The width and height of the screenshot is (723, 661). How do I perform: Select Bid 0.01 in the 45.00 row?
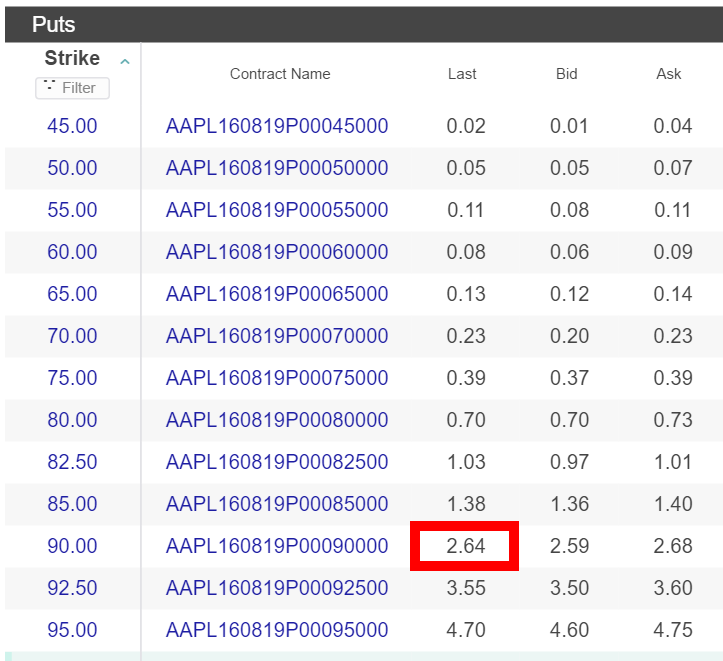pyautogui.click(x=569, y=126)
